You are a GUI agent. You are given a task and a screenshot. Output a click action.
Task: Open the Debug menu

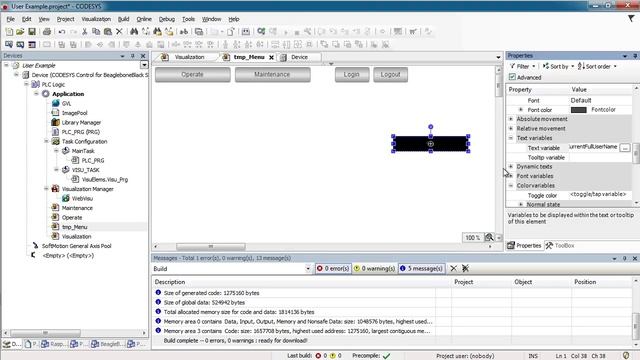[x=167, y=19]
